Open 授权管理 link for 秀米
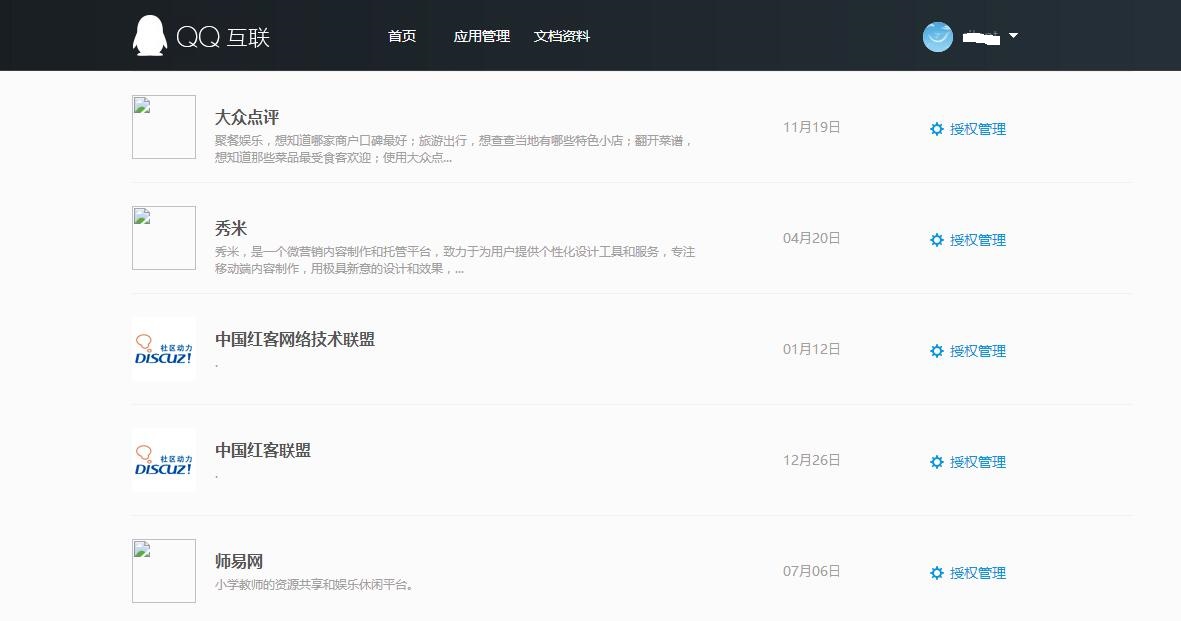 [977, 239]
